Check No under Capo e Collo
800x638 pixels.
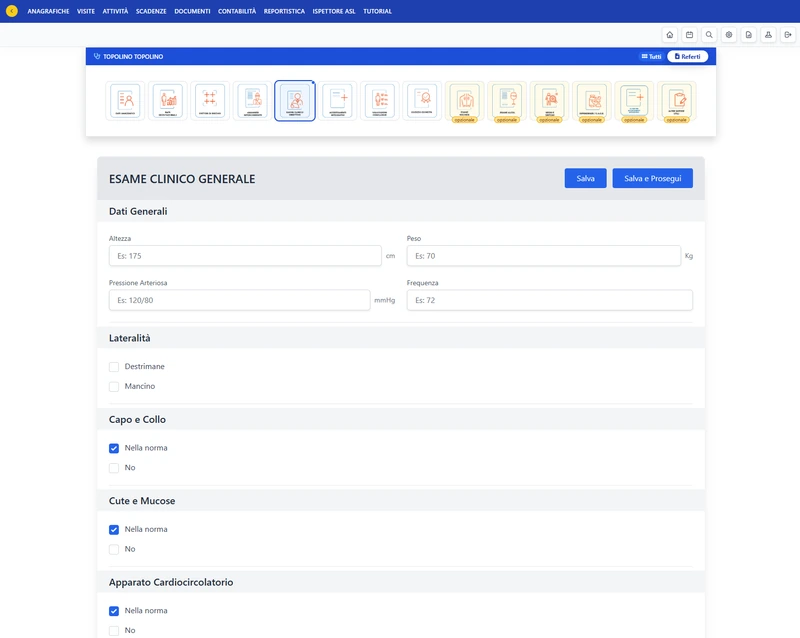(114, 468)
